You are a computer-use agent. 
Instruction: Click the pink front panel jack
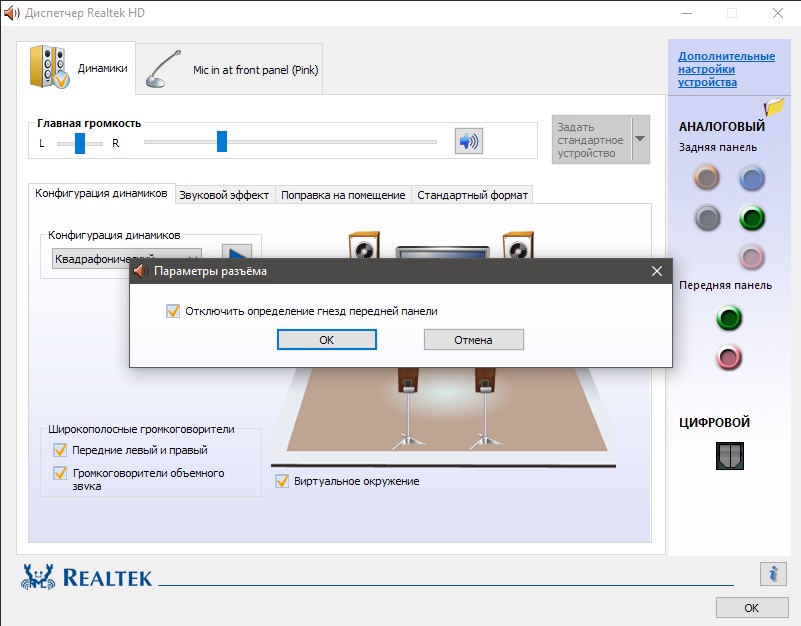[x=729, y=357]
